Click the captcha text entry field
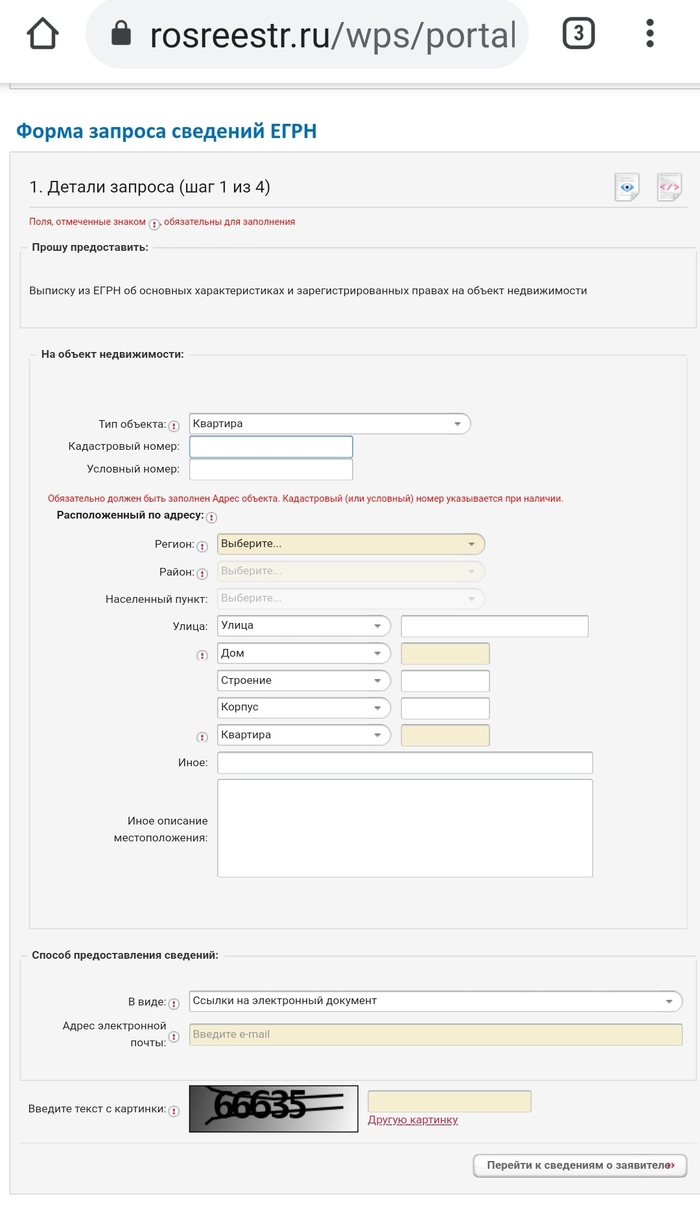This screenshot has height=1209, width=700. click(x=449, y=1101)
